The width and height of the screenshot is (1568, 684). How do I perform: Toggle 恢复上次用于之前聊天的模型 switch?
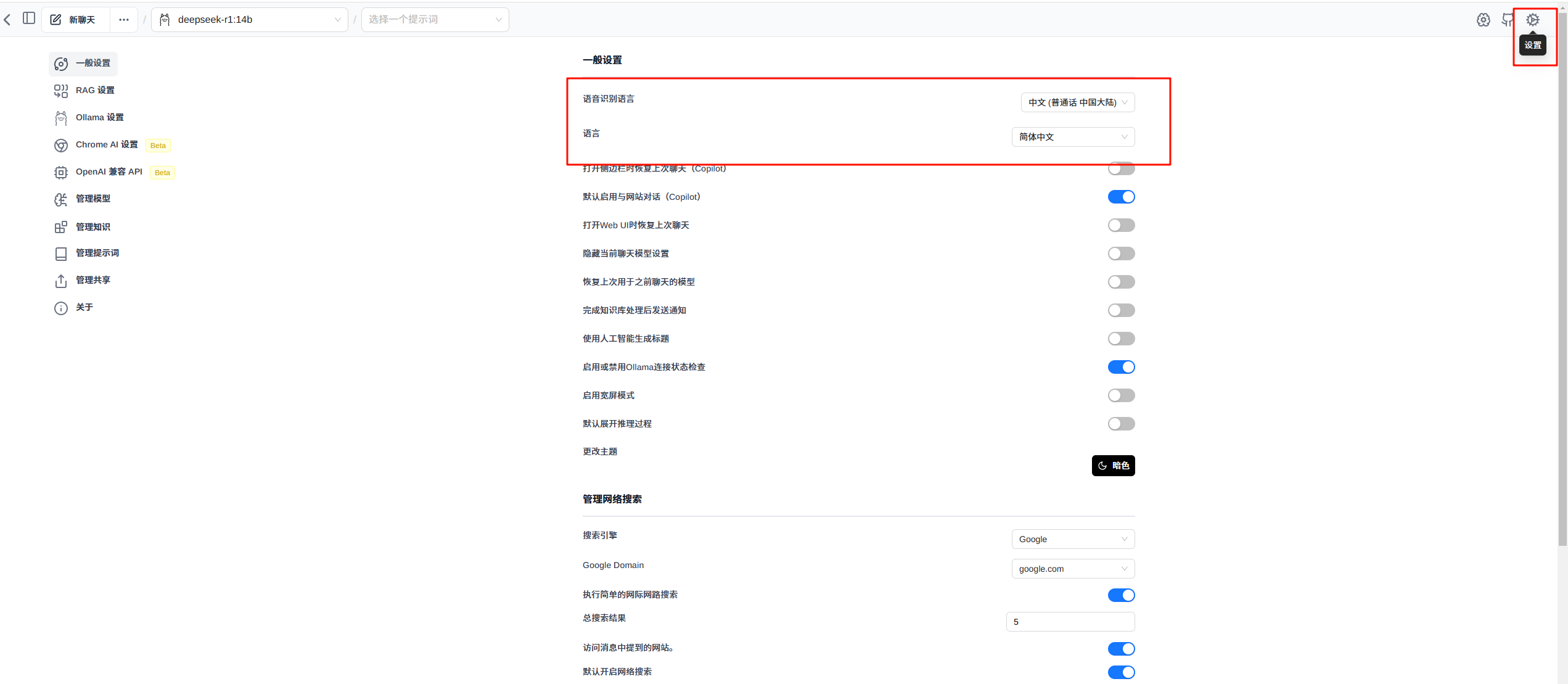coord(1121,282)
